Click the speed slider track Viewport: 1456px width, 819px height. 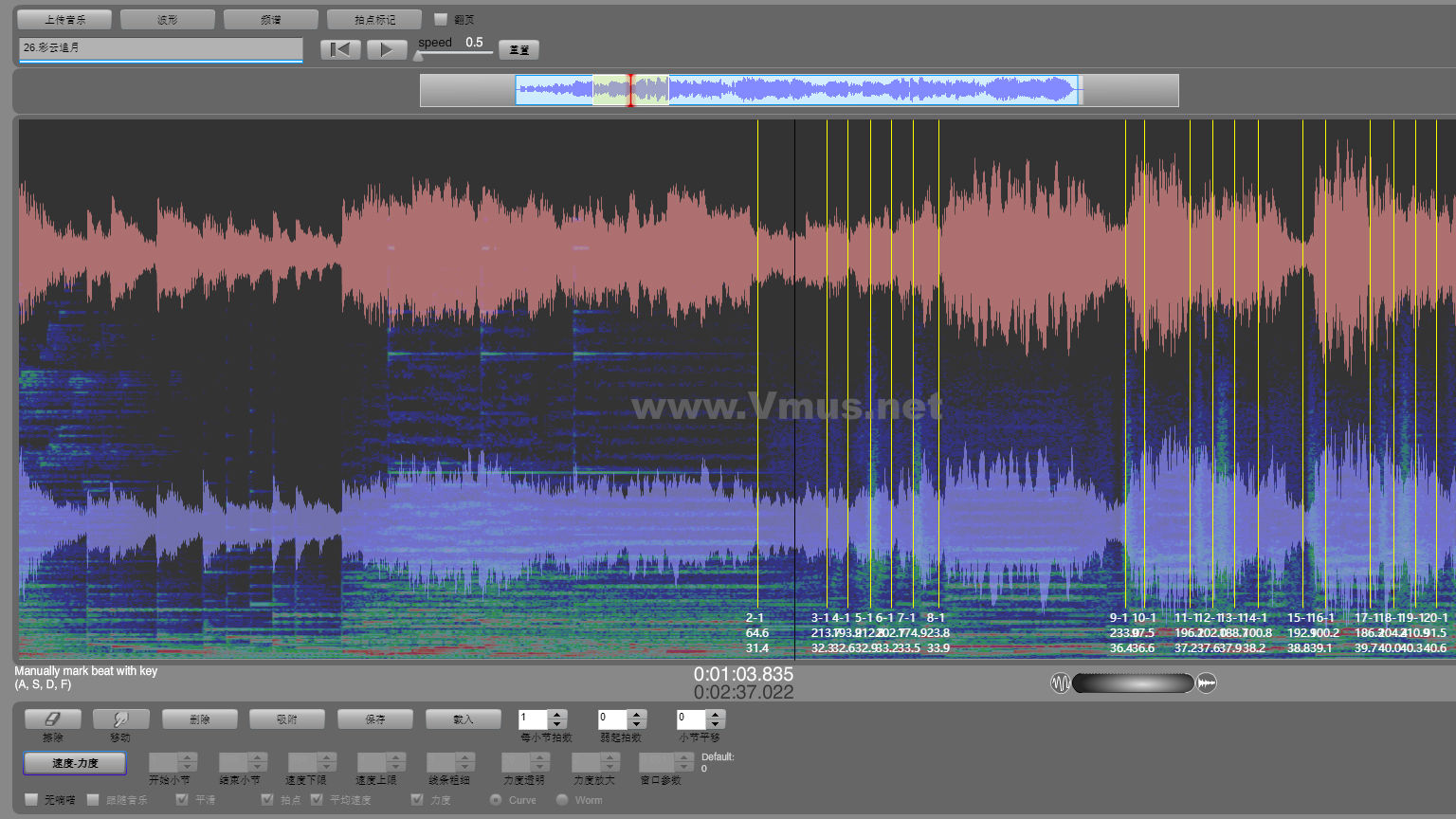coord(455,53)
